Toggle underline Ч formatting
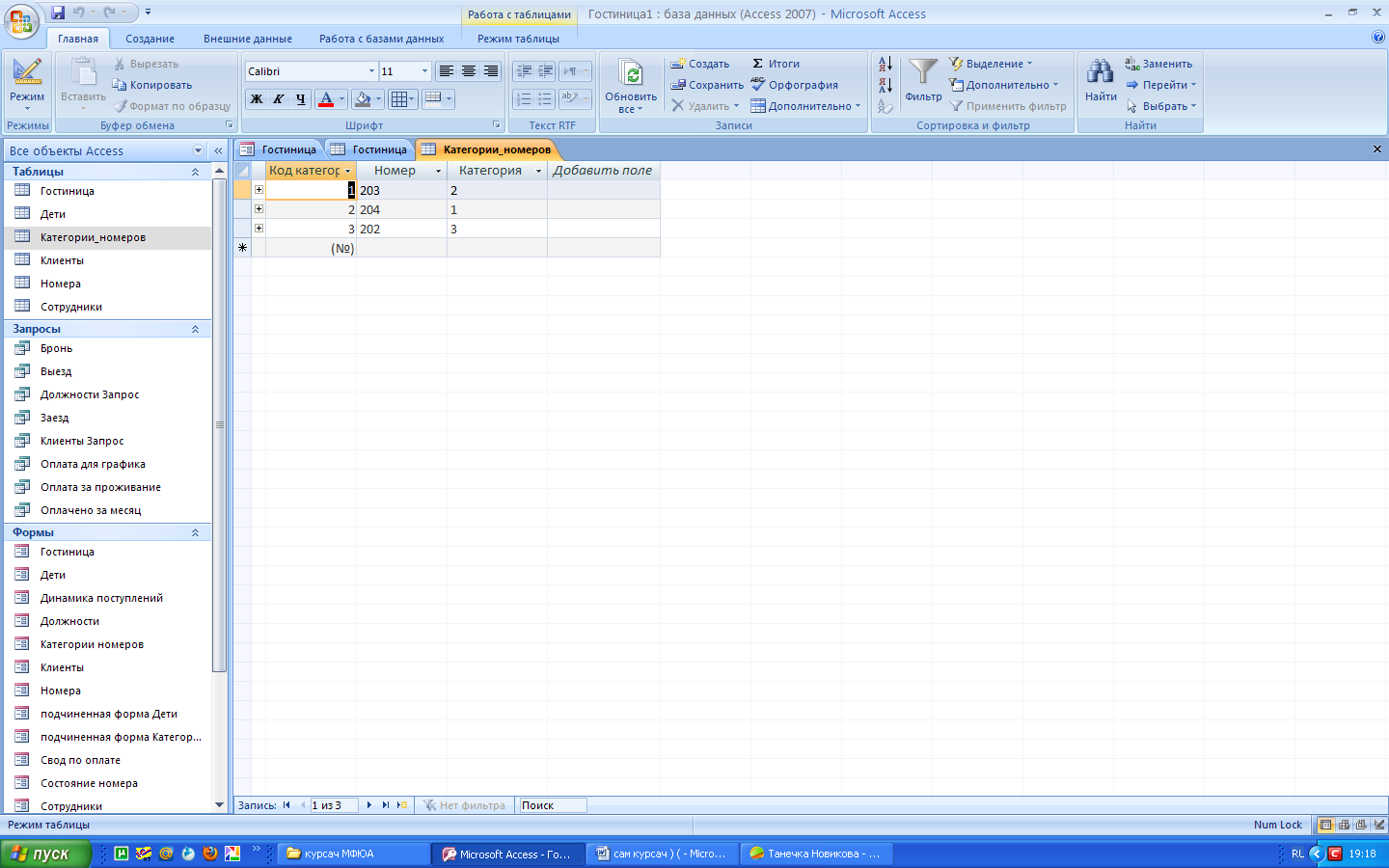The image size is (1389, 868). 301,98
